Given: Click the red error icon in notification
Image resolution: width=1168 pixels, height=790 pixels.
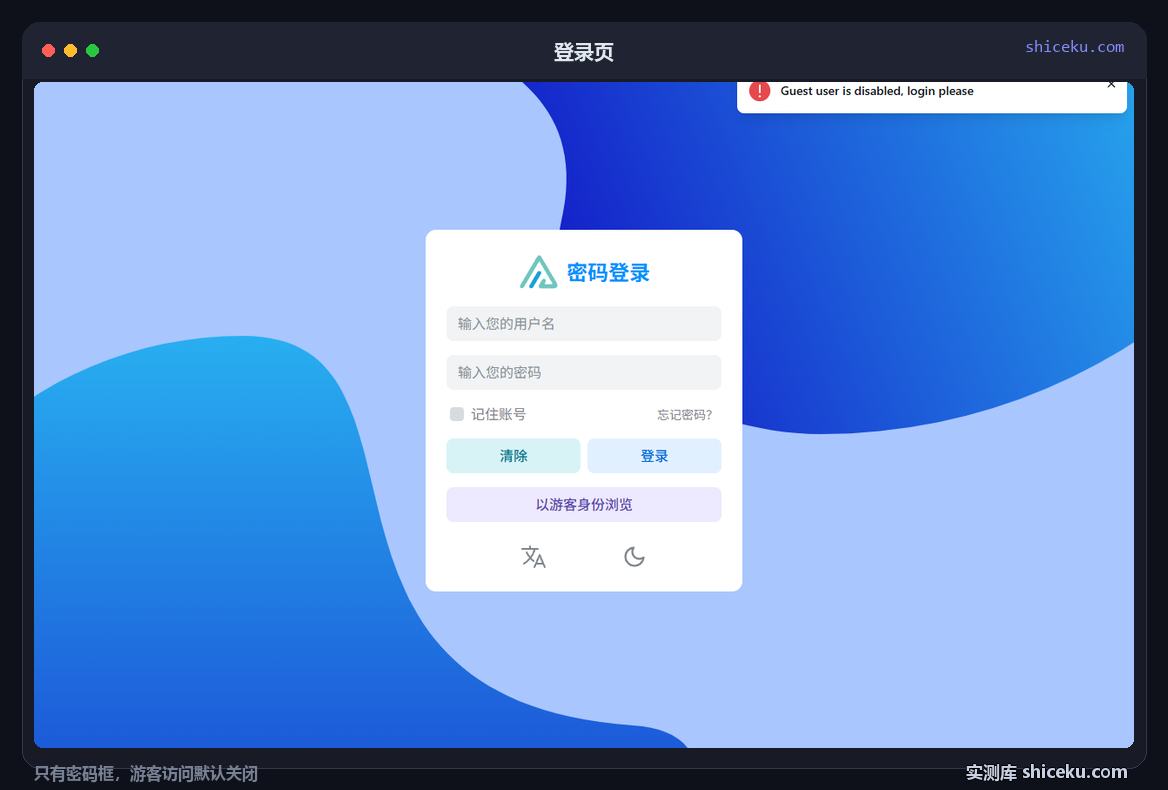Looking at the screenshot, I should (x=759, y=91).
